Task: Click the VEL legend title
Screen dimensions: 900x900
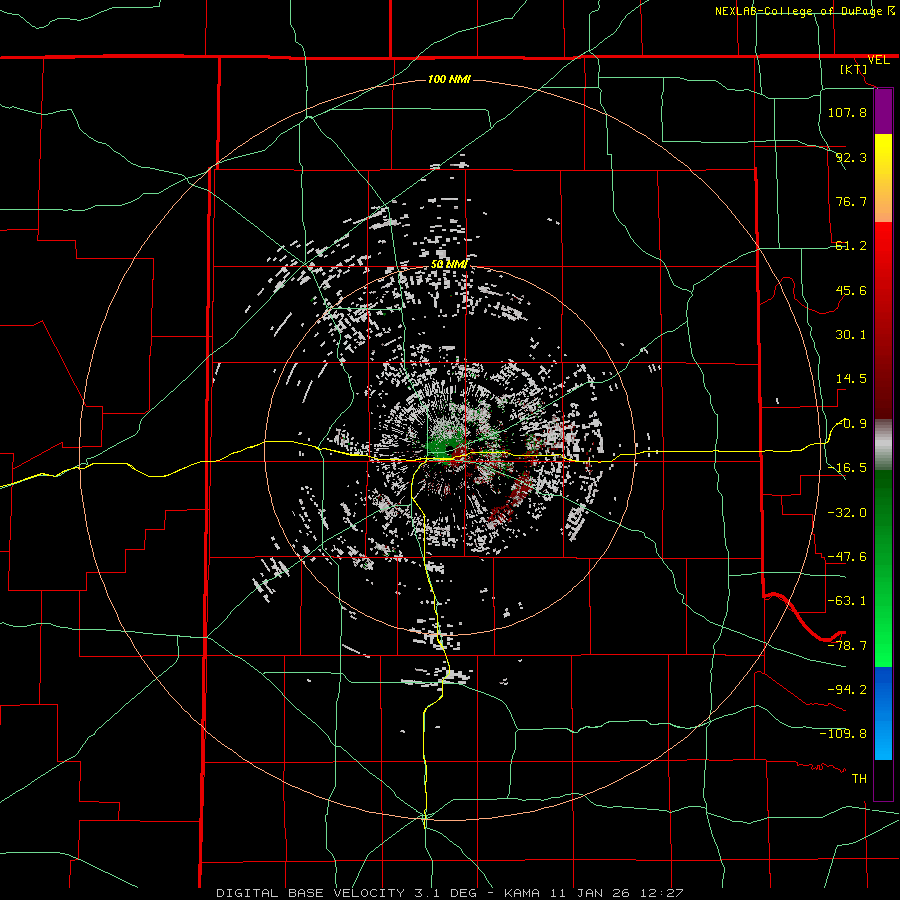Action: [x=878, y=60]
